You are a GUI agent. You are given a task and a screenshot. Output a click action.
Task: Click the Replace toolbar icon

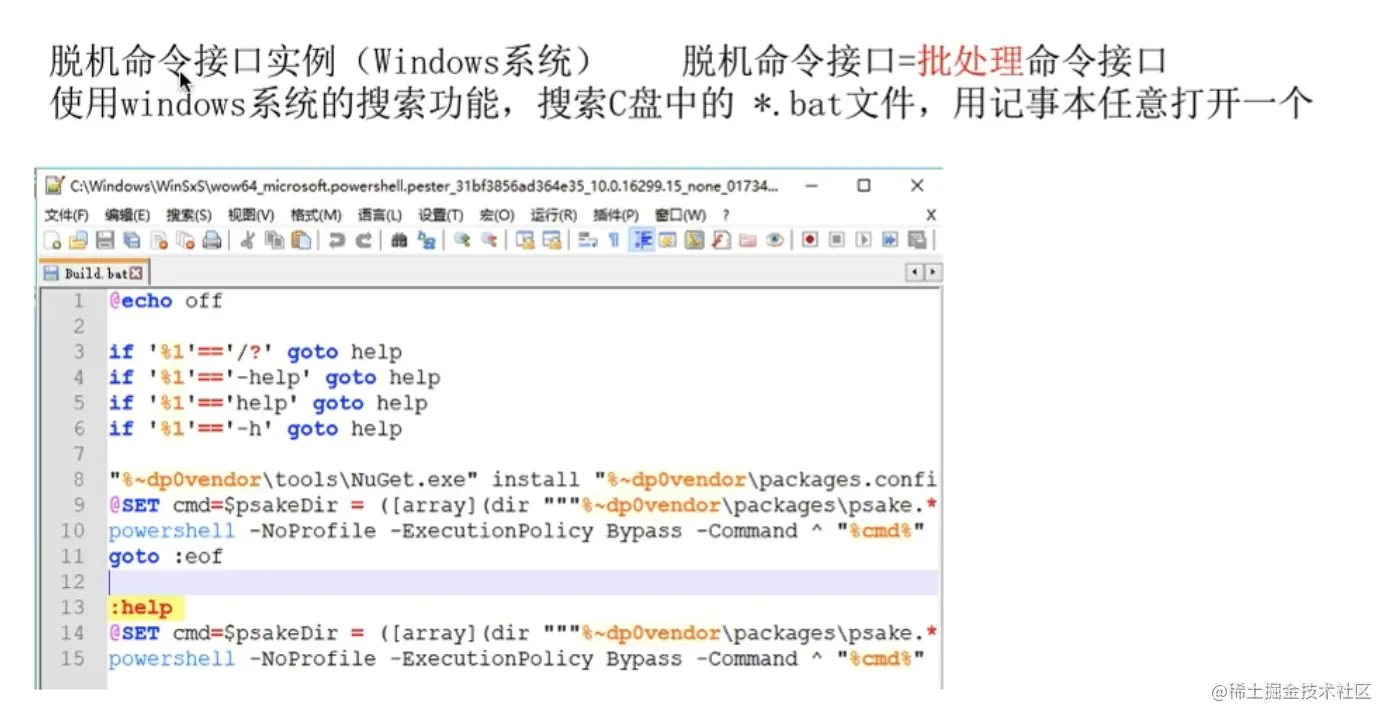pyautogui.click(x=427, y=240)
